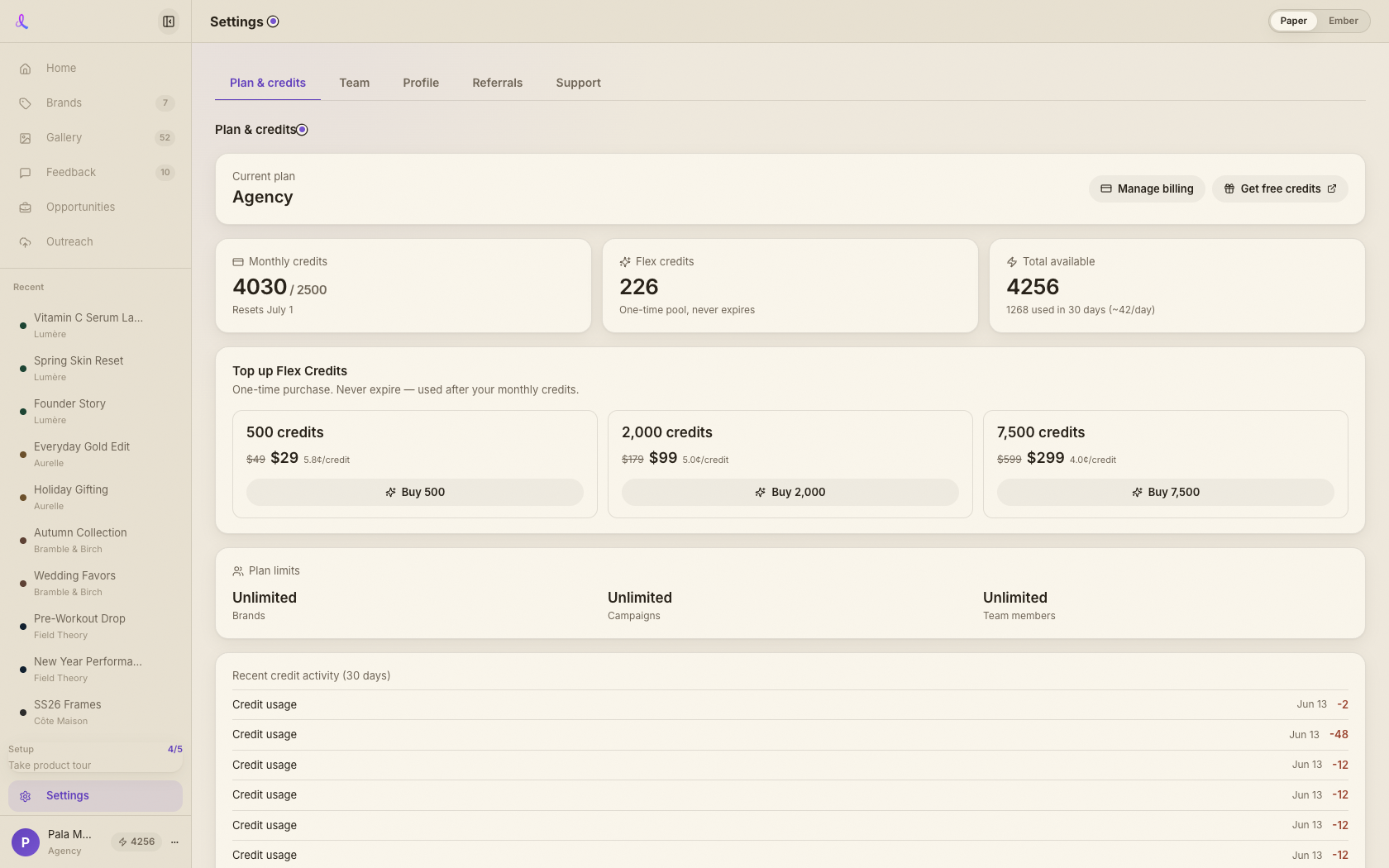The image size is (1389, 868).
Task: Click the Outreach cloud icon
Action: [26, 242]
